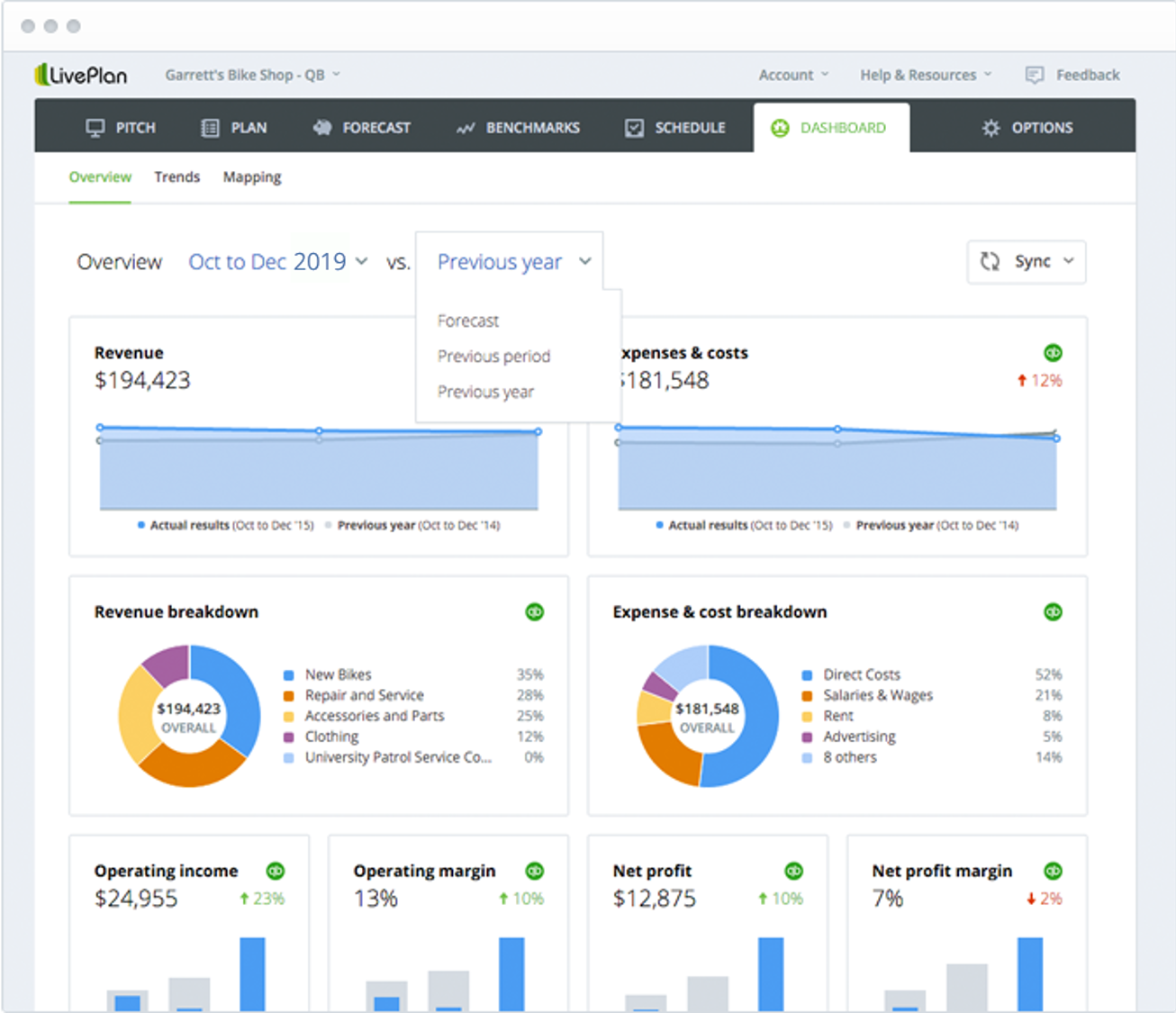Click the Revenue breakdown donut chart center
This screenshot has width=1176, height=1013.
pyautogui.click(x=189, y=717)
